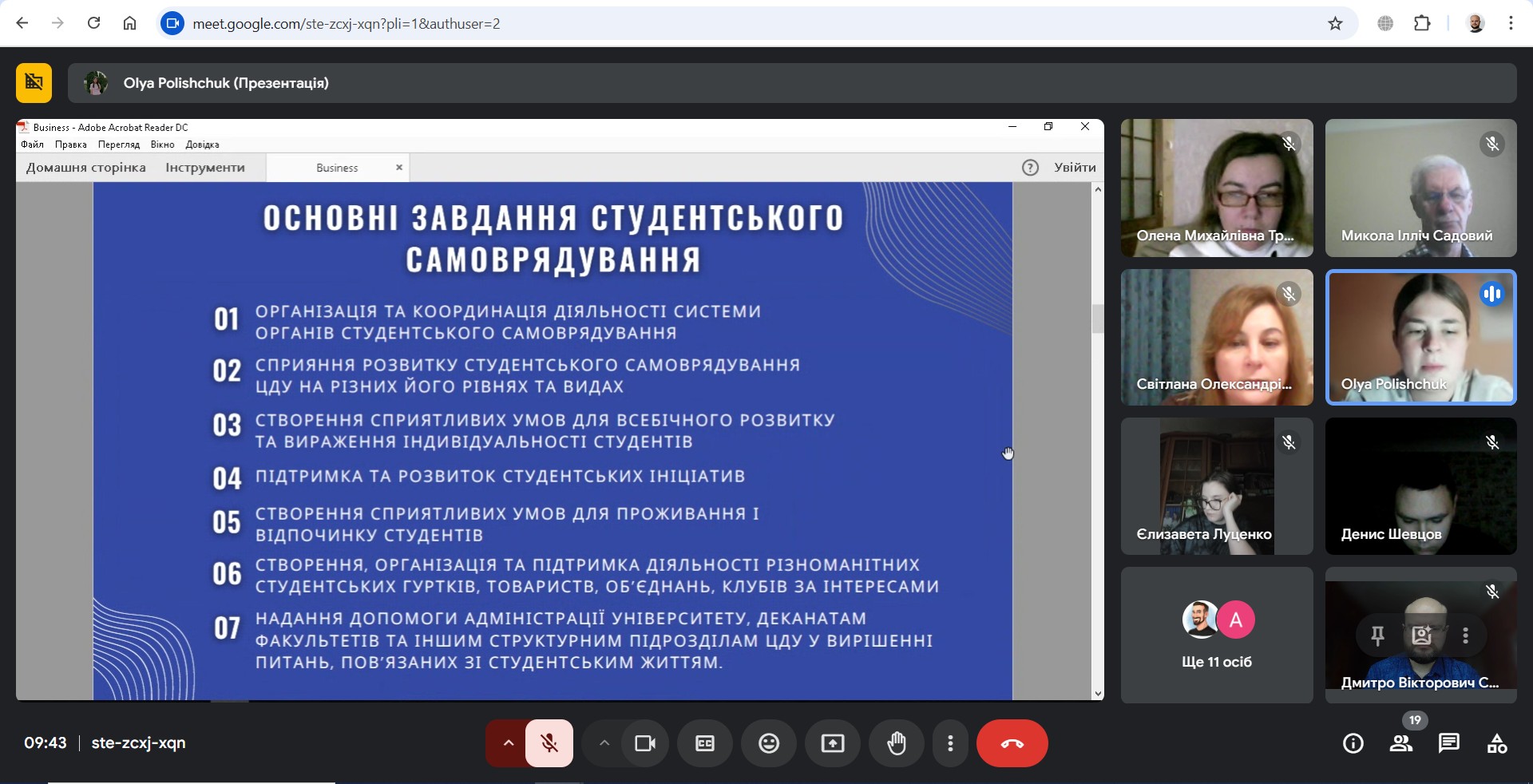The height and width of the screenshot is (784, 1533).
Task: Leave the call with the red button
Action: tap(1012, 743)
